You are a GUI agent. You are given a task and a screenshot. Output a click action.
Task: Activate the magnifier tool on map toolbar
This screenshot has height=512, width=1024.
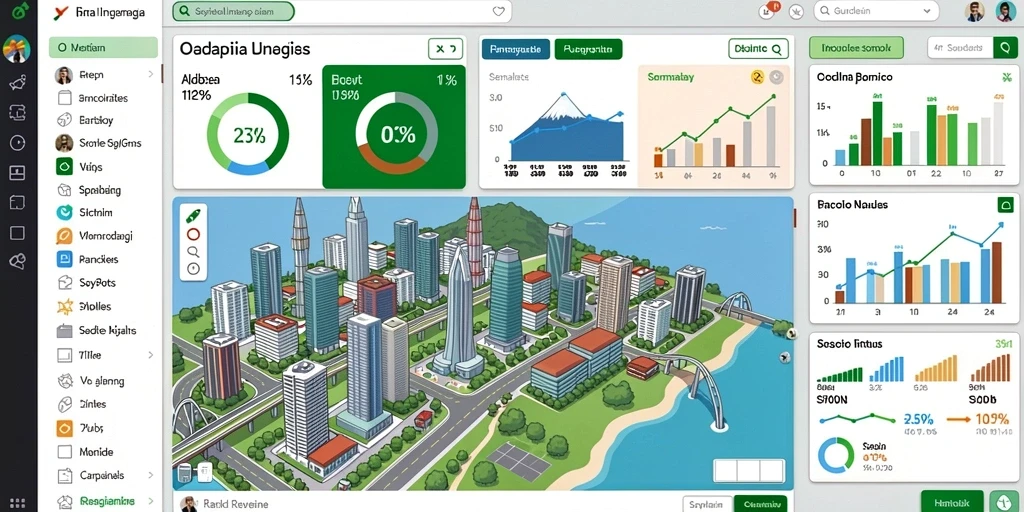coord(193,251)
